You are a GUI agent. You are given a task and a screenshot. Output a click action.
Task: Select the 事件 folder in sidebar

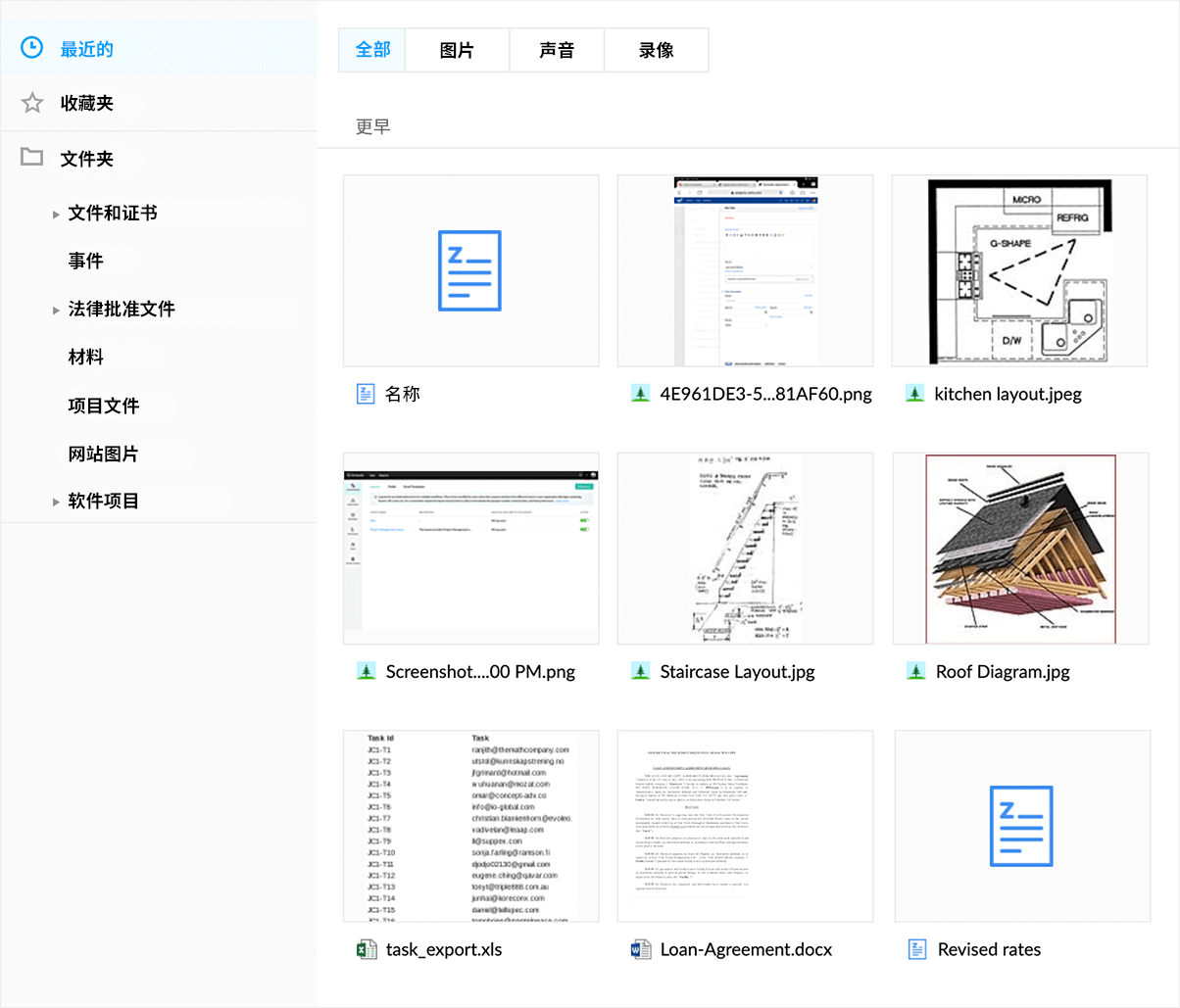[86, 261]
